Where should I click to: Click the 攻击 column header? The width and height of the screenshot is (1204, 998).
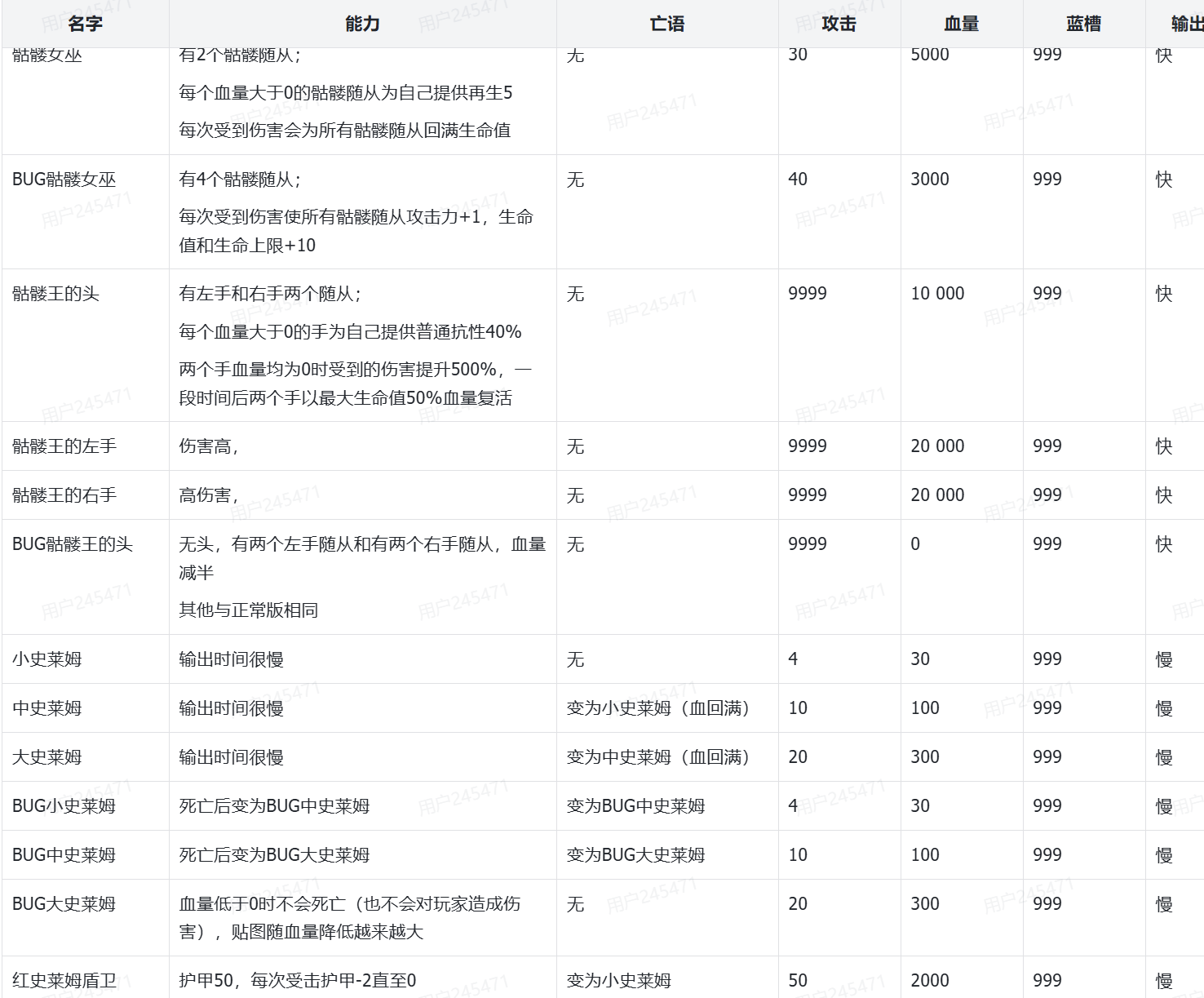pos(839,24)
